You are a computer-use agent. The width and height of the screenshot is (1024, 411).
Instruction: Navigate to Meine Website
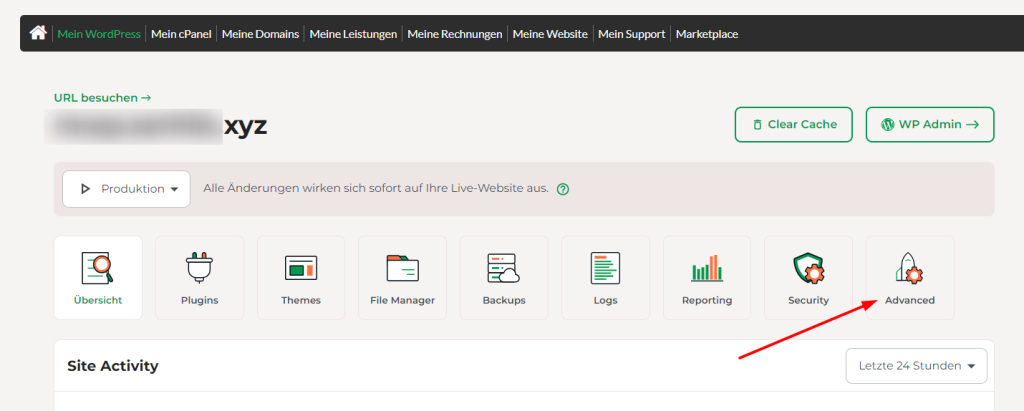[550, 34]
